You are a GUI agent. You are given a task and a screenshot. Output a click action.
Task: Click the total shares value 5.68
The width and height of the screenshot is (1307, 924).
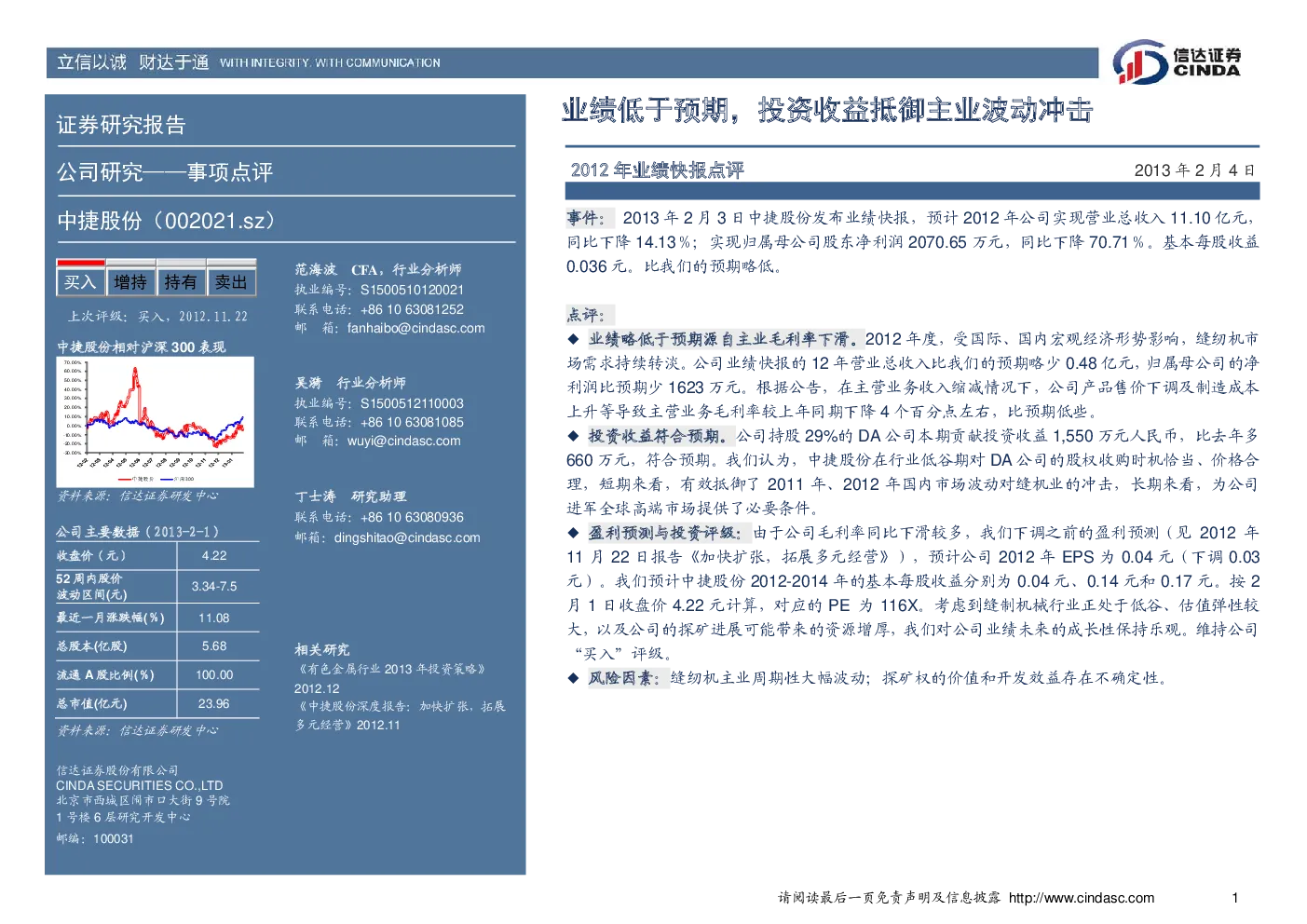pos(214,645)
